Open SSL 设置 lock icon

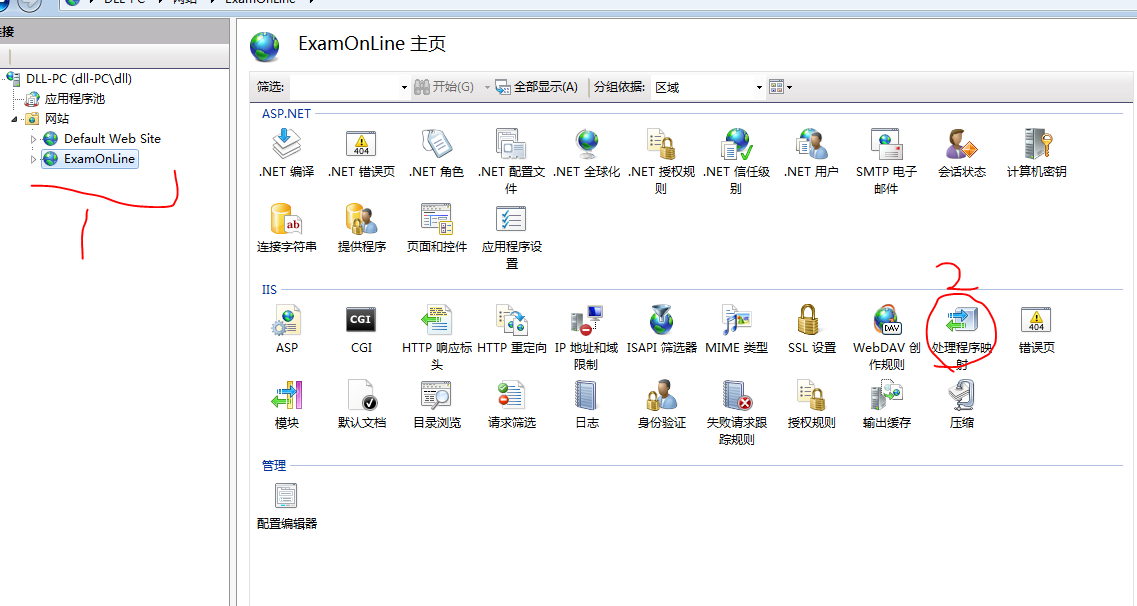[x=809, y=320]
